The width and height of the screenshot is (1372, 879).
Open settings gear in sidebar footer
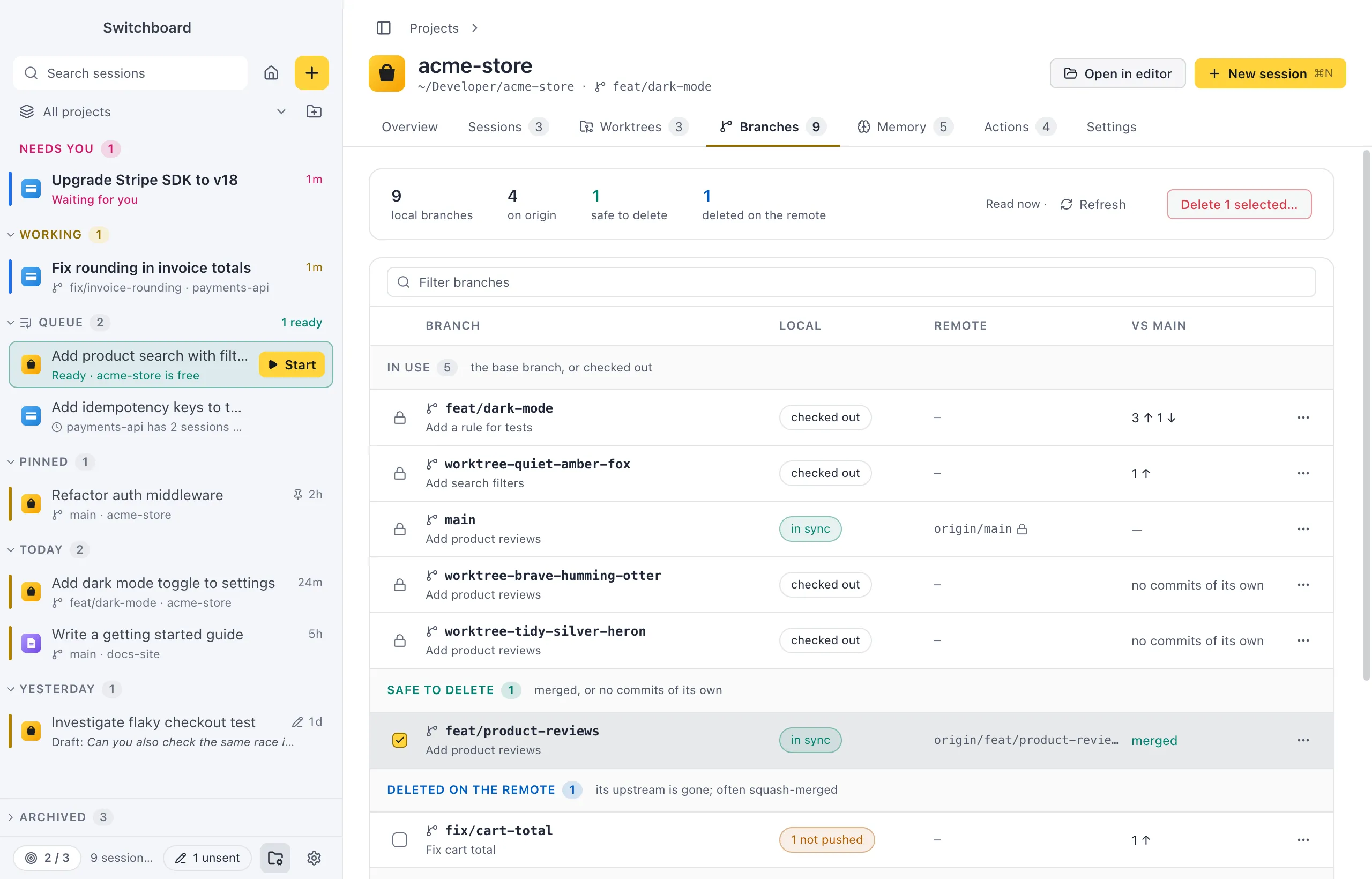tap(314, 858)
